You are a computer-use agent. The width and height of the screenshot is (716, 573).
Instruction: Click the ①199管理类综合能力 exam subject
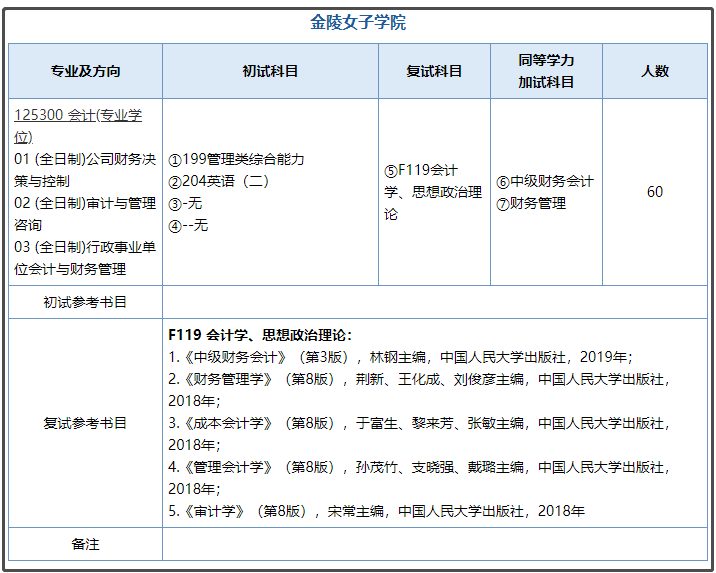(x=236, y=159)
